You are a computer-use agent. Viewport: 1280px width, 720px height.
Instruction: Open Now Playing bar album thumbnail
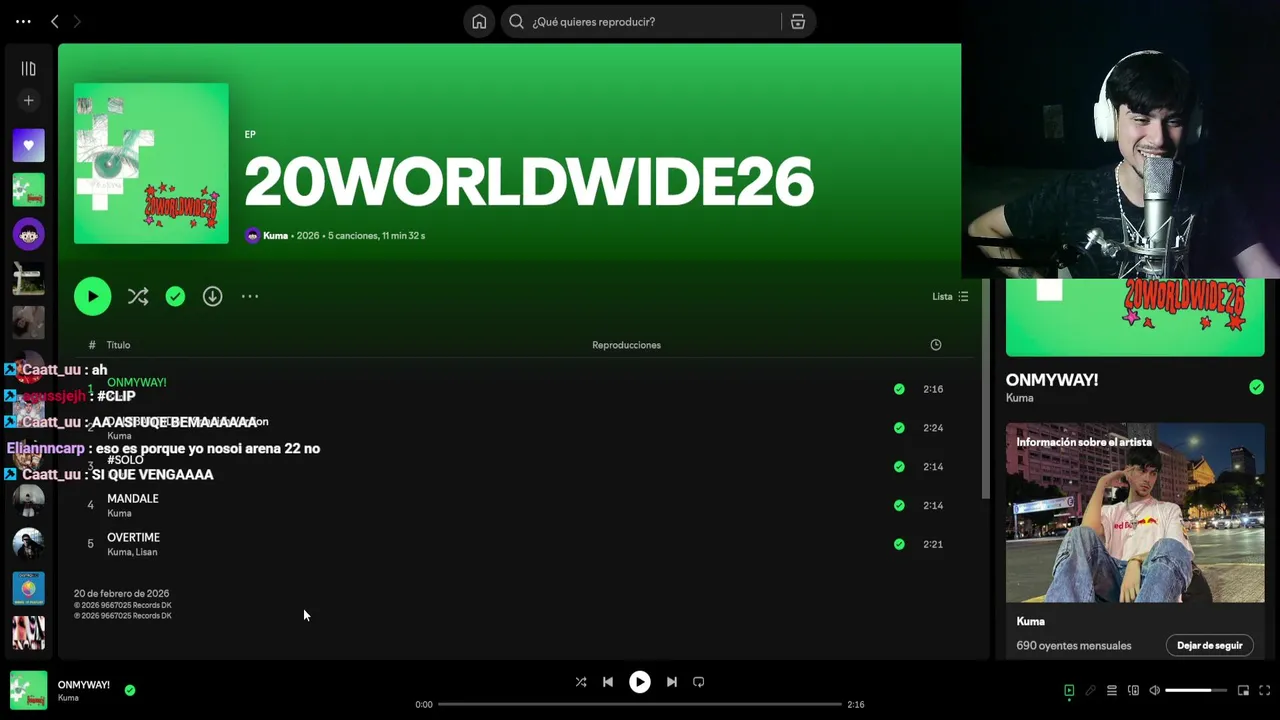[28, 690]
